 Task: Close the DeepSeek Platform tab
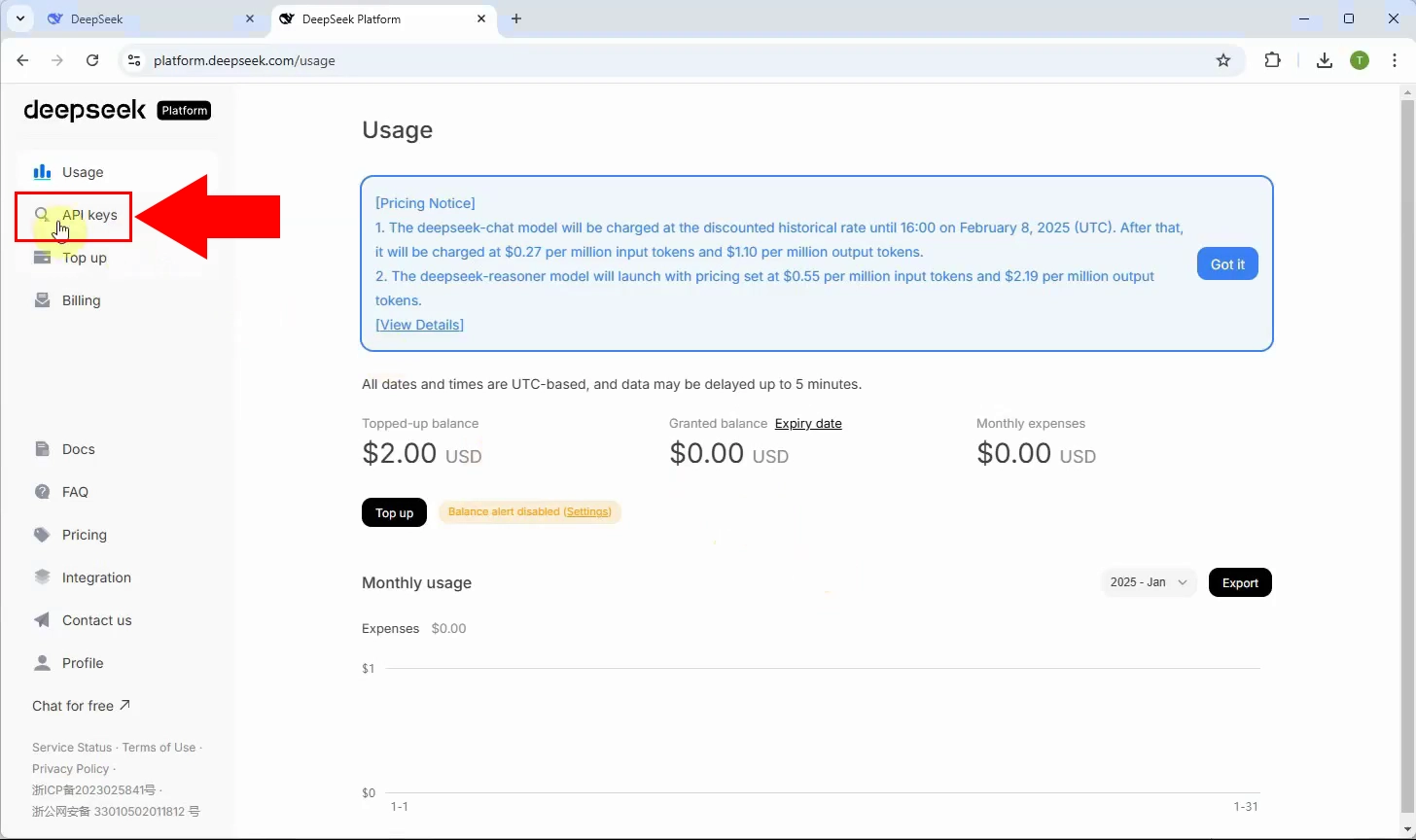pyautogui.click(x=481, y=18)
